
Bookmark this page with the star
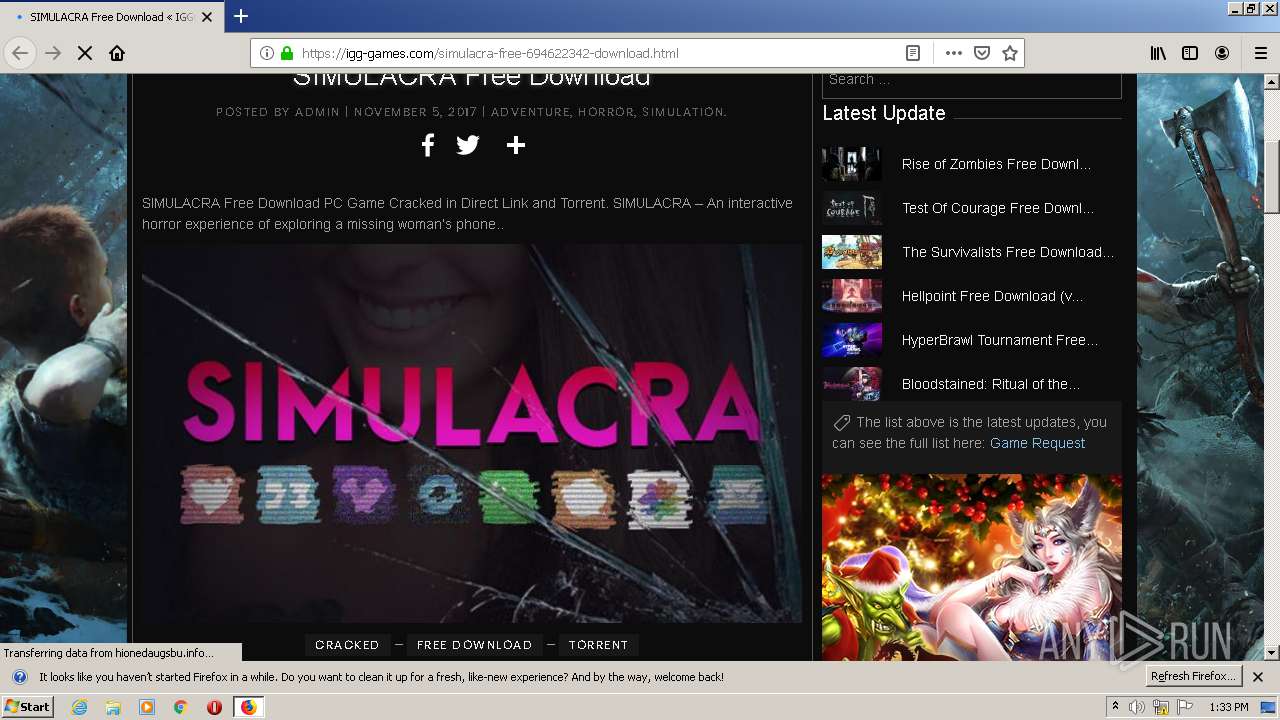pos(1010,53)
